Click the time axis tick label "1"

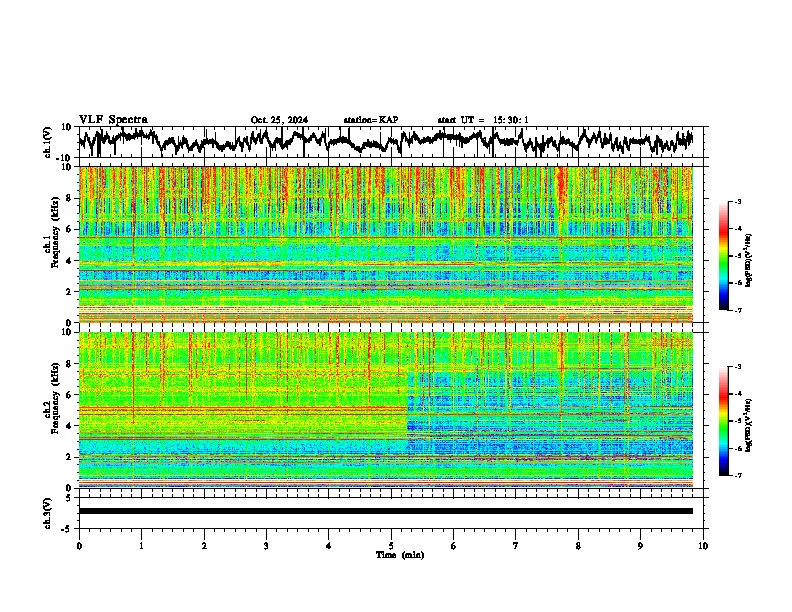[141, 546]
